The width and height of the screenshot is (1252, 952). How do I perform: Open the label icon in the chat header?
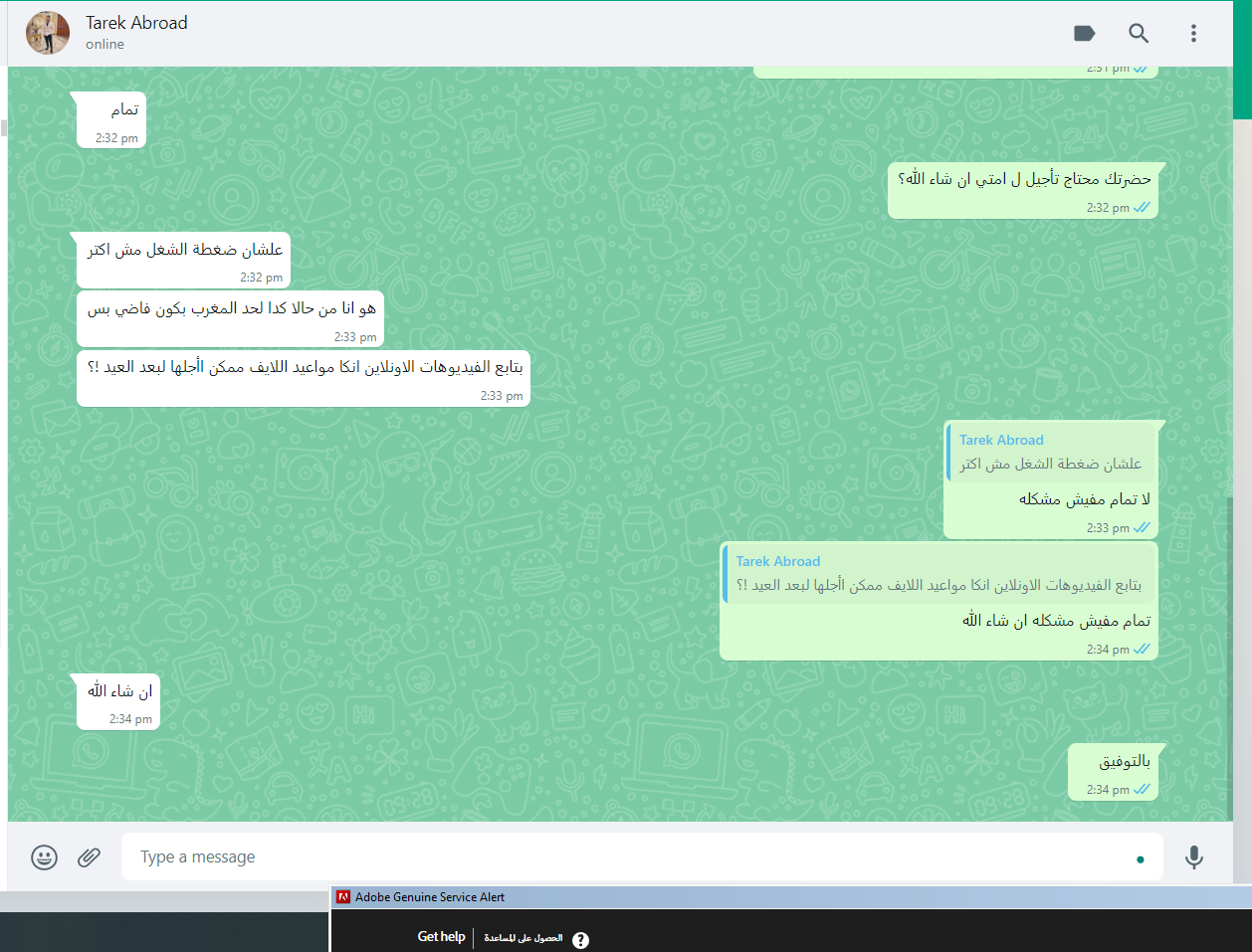(1084, 34)
